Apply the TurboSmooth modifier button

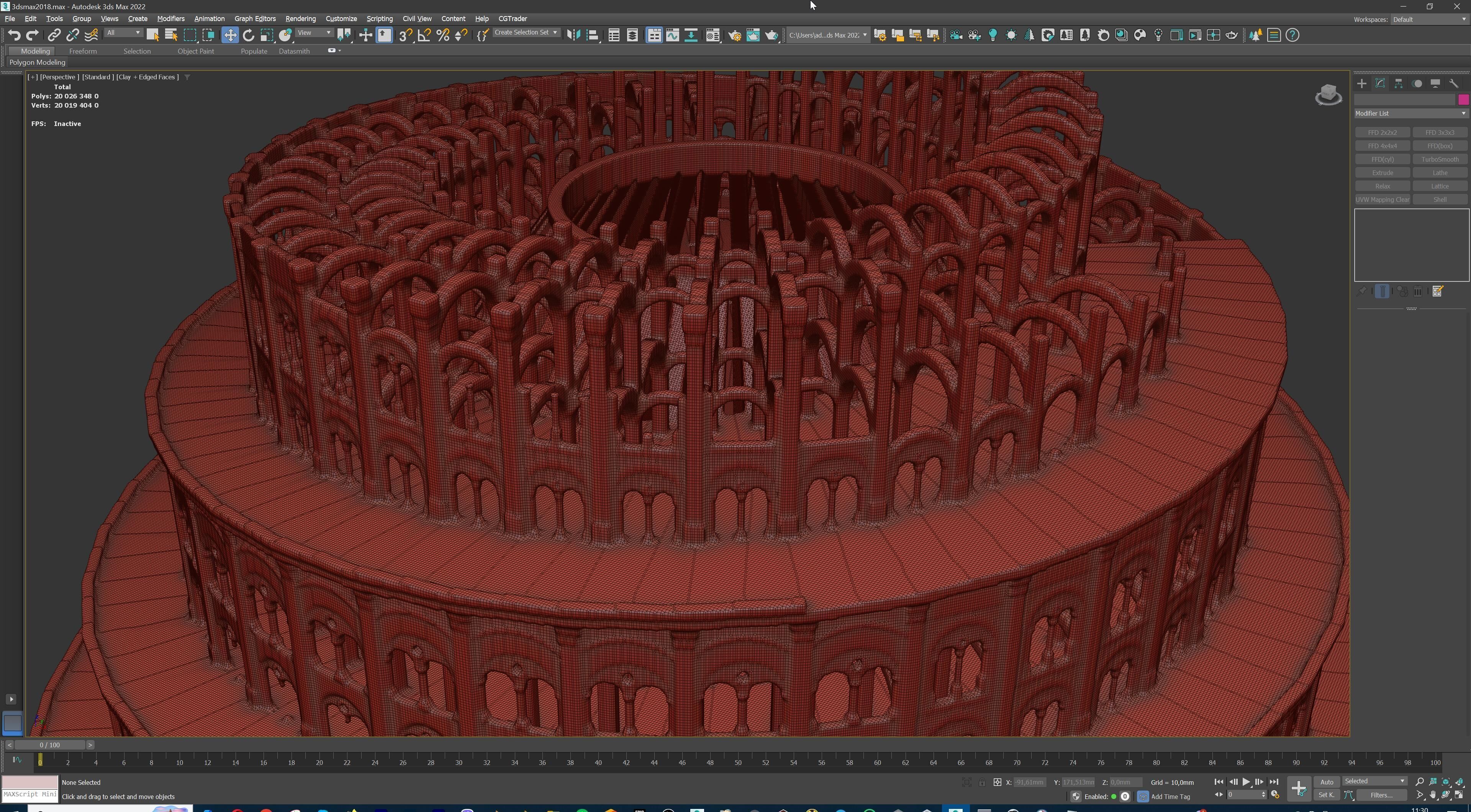(1440, 159)
